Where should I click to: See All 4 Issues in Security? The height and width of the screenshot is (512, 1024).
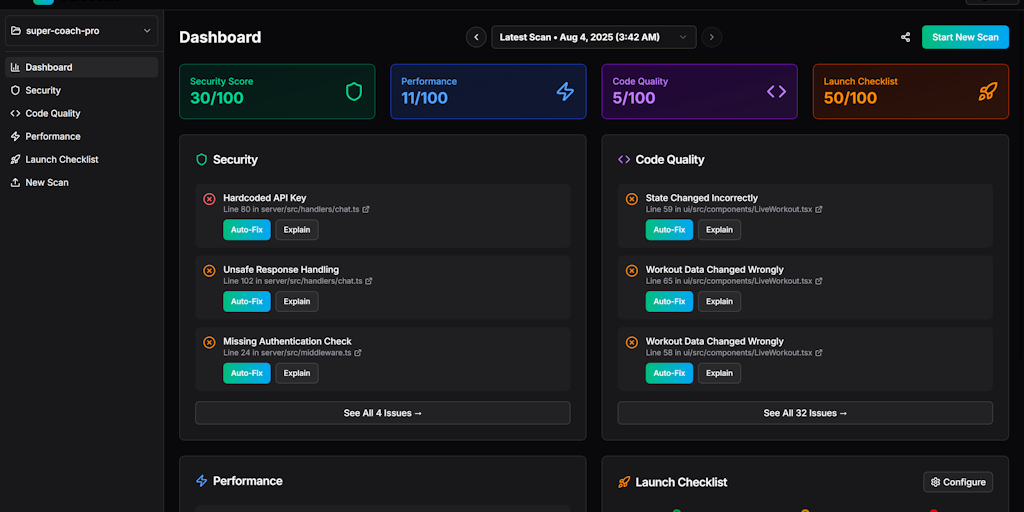tap(382, 413)
